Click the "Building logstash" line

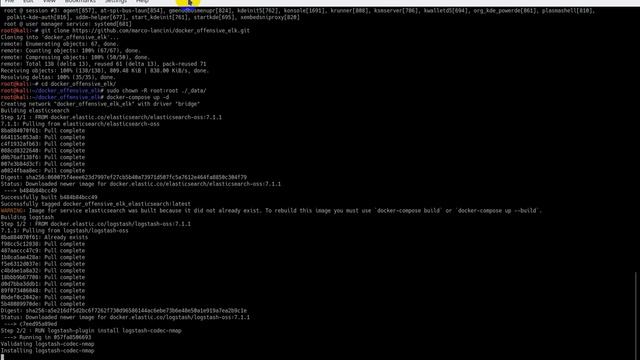(27, 217)
